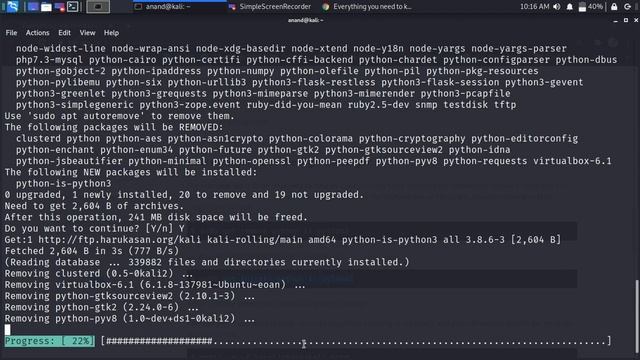Open the notifications bell icon
Image resolution: width=640 pixels, height=360 pixels.
coord(569,7)
